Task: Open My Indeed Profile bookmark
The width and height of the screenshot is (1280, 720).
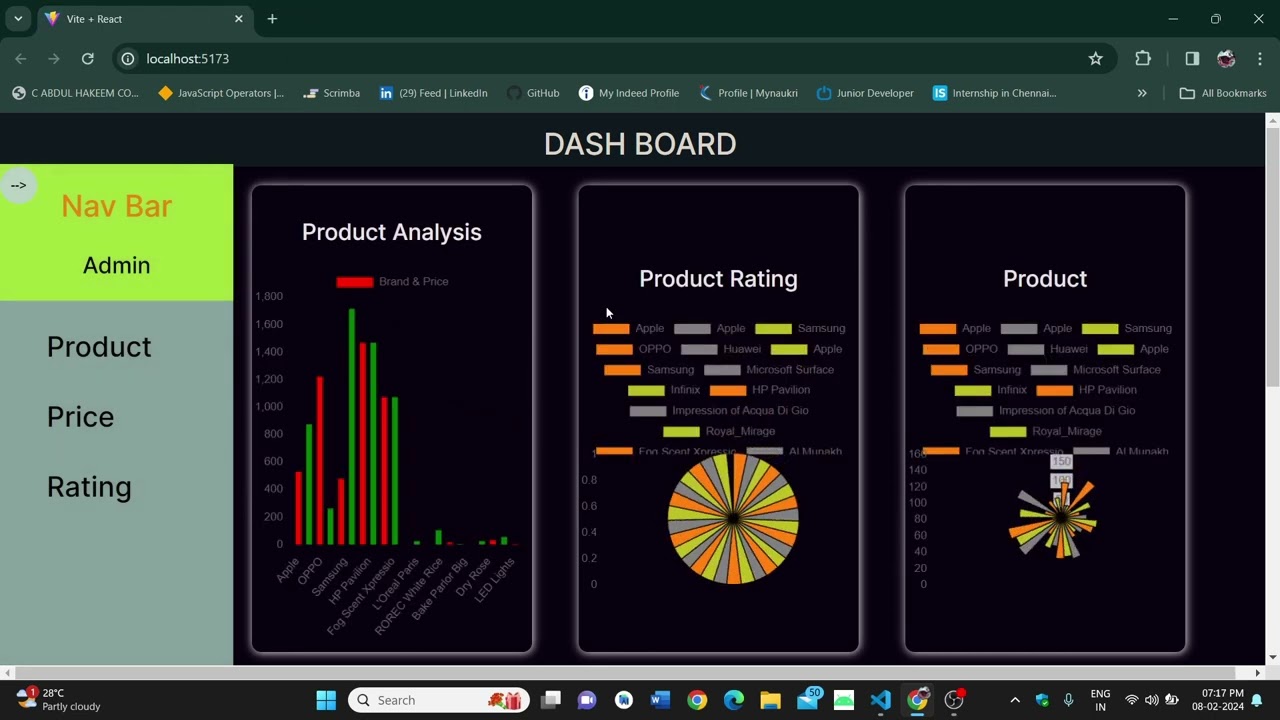Action: pyautogui.click(x=628, y=93)
